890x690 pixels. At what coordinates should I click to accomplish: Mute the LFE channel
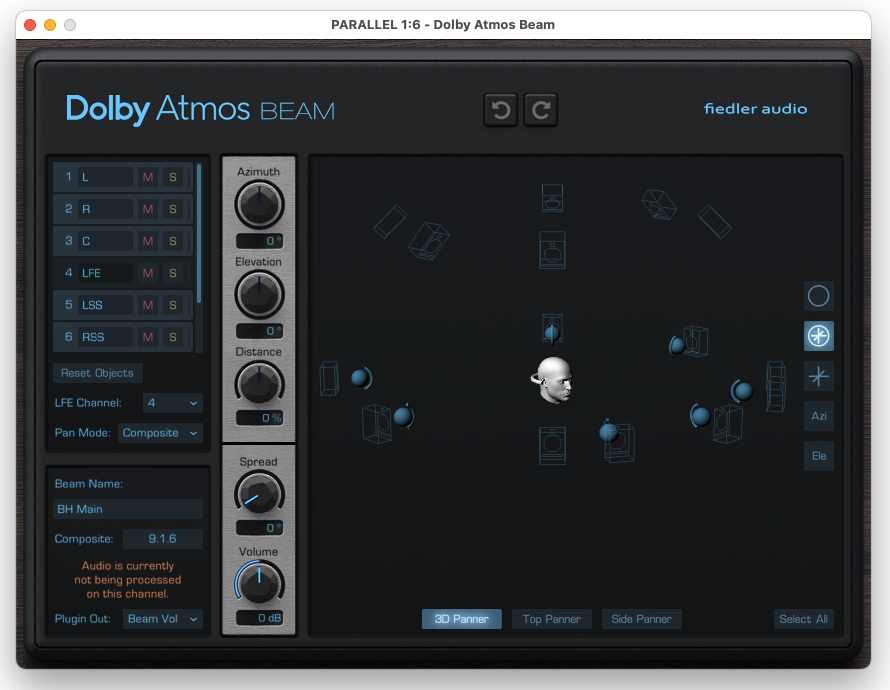pos(148,273)
